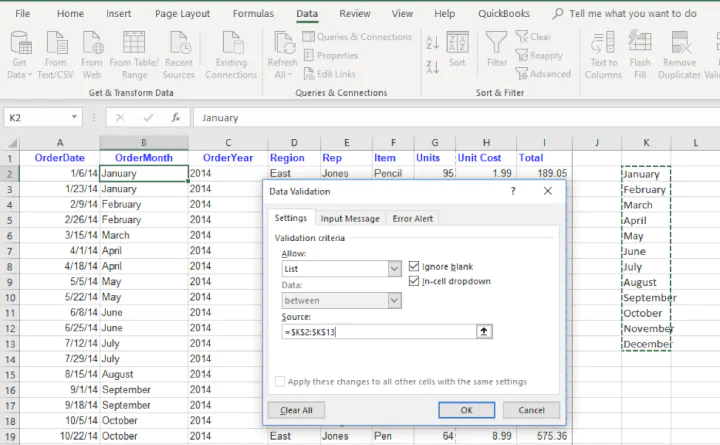The image size is (720, 445).
Task: Click Cancel in Data Validation
Action: (531, 410)
